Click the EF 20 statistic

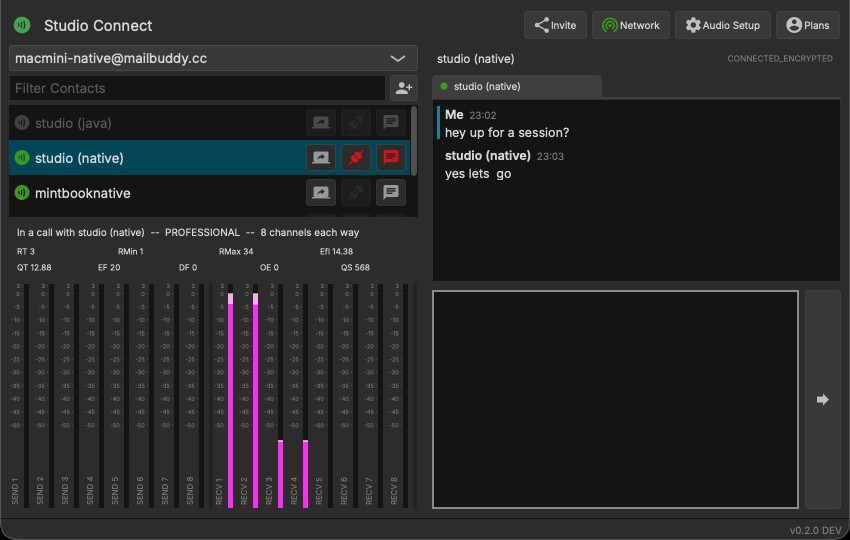point(109,268)
